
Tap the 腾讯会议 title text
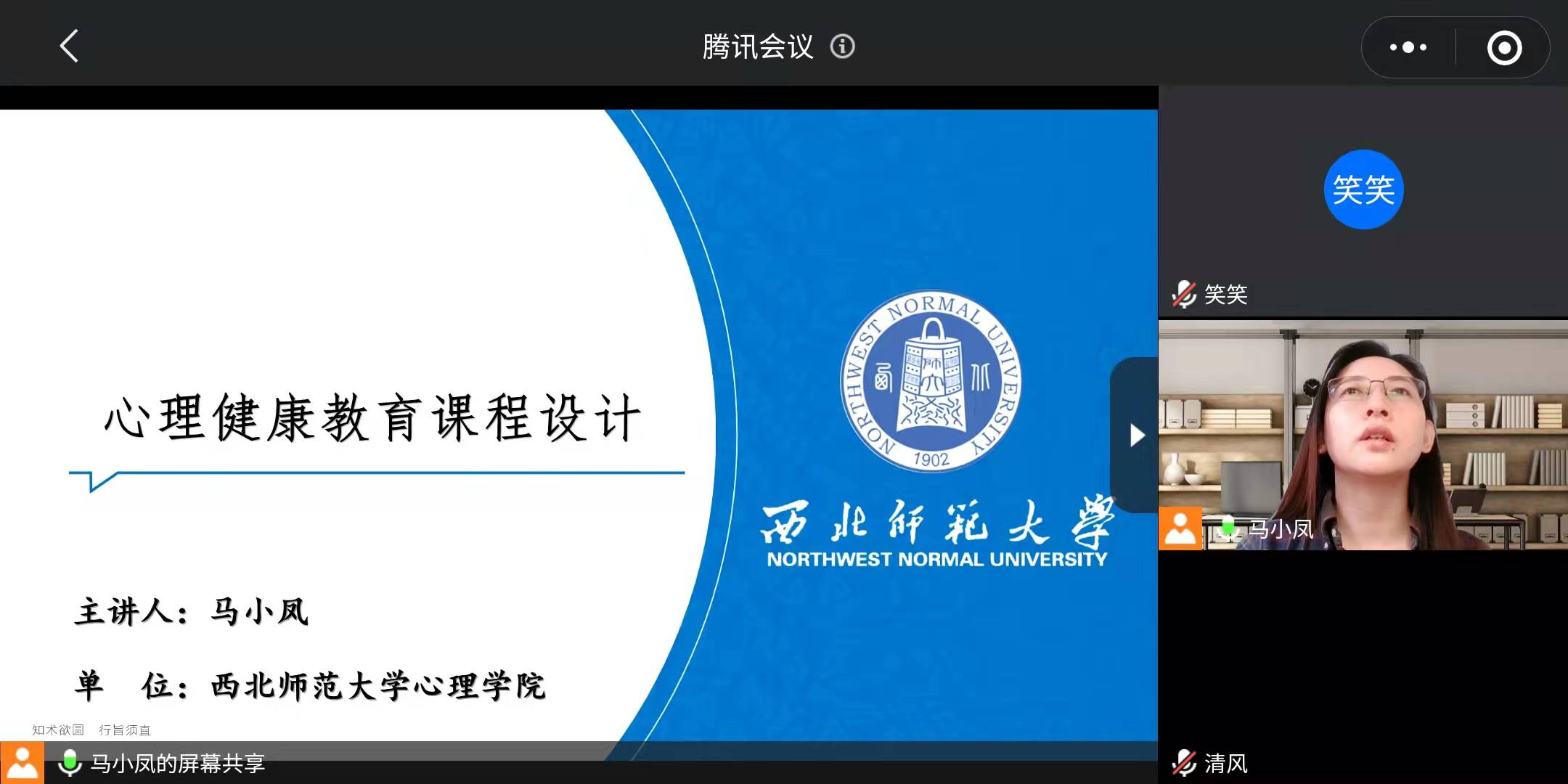[x=758, y=46]
